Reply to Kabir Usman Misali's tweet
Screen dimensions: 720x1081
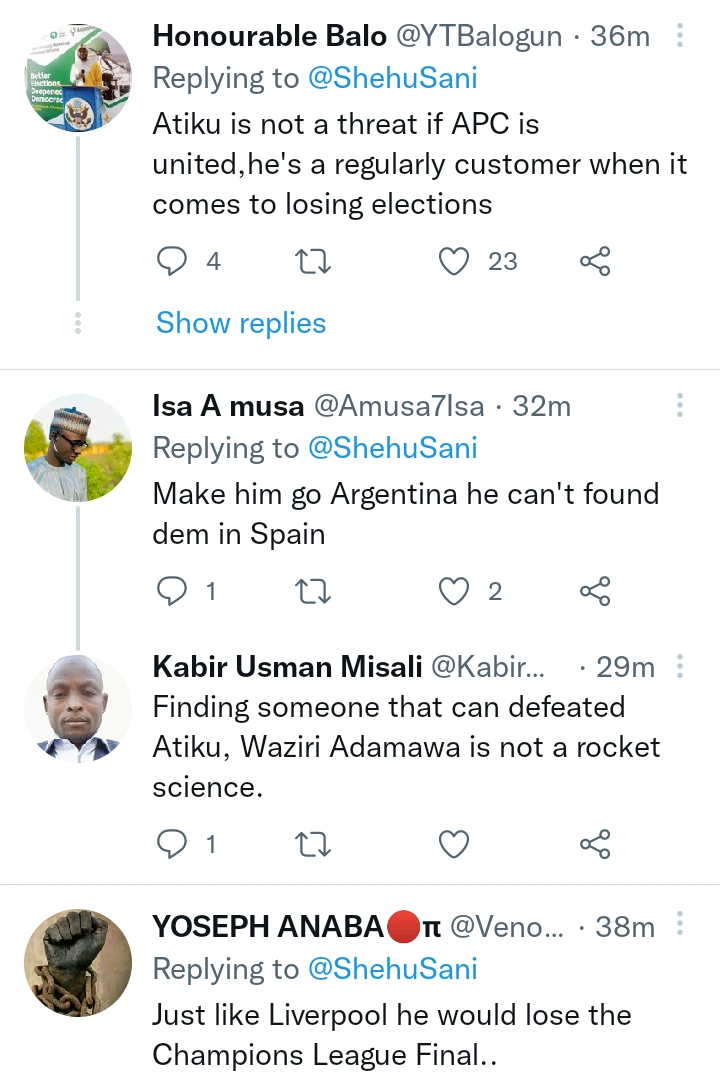click(x=173, y=845)
